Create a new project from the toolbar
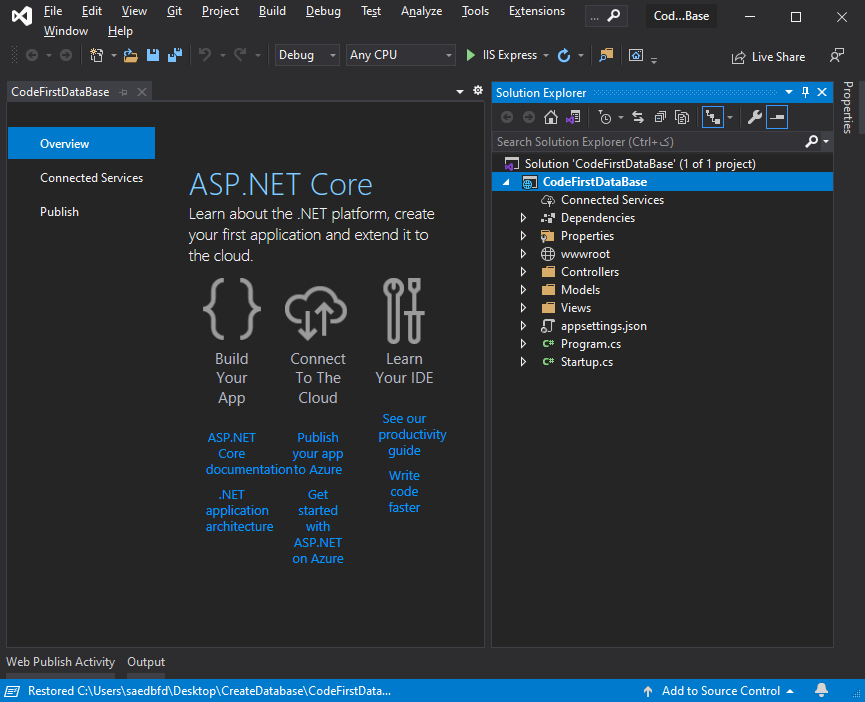 point(97,55)
